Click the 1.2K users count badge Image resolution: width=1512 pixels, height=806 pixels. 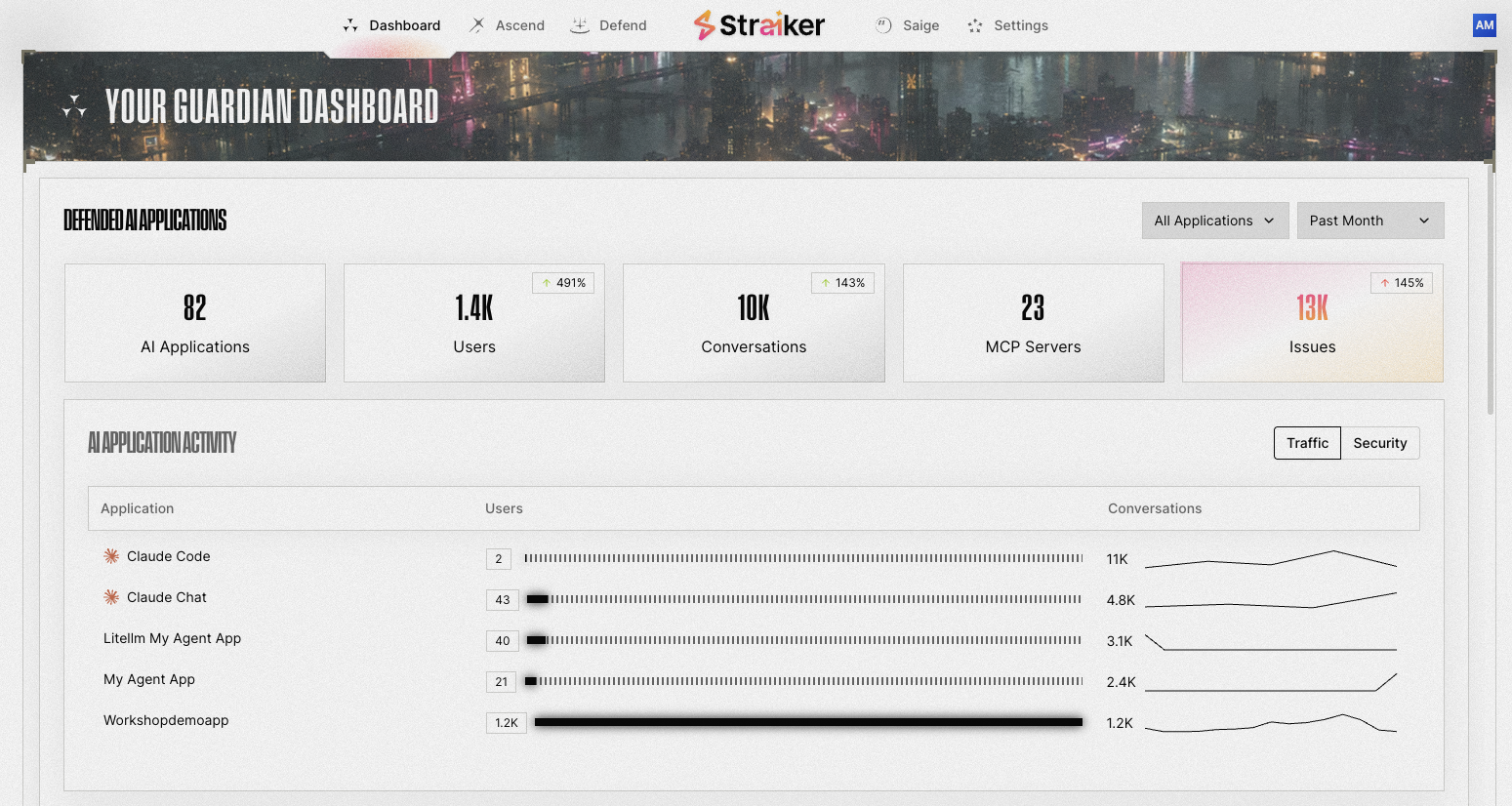coord(507,722)
